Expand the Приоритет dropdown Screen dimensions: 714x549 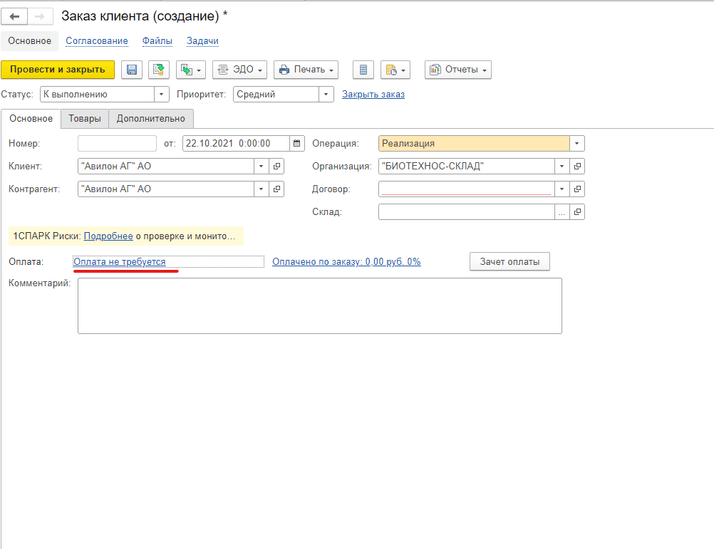[325, 94]
